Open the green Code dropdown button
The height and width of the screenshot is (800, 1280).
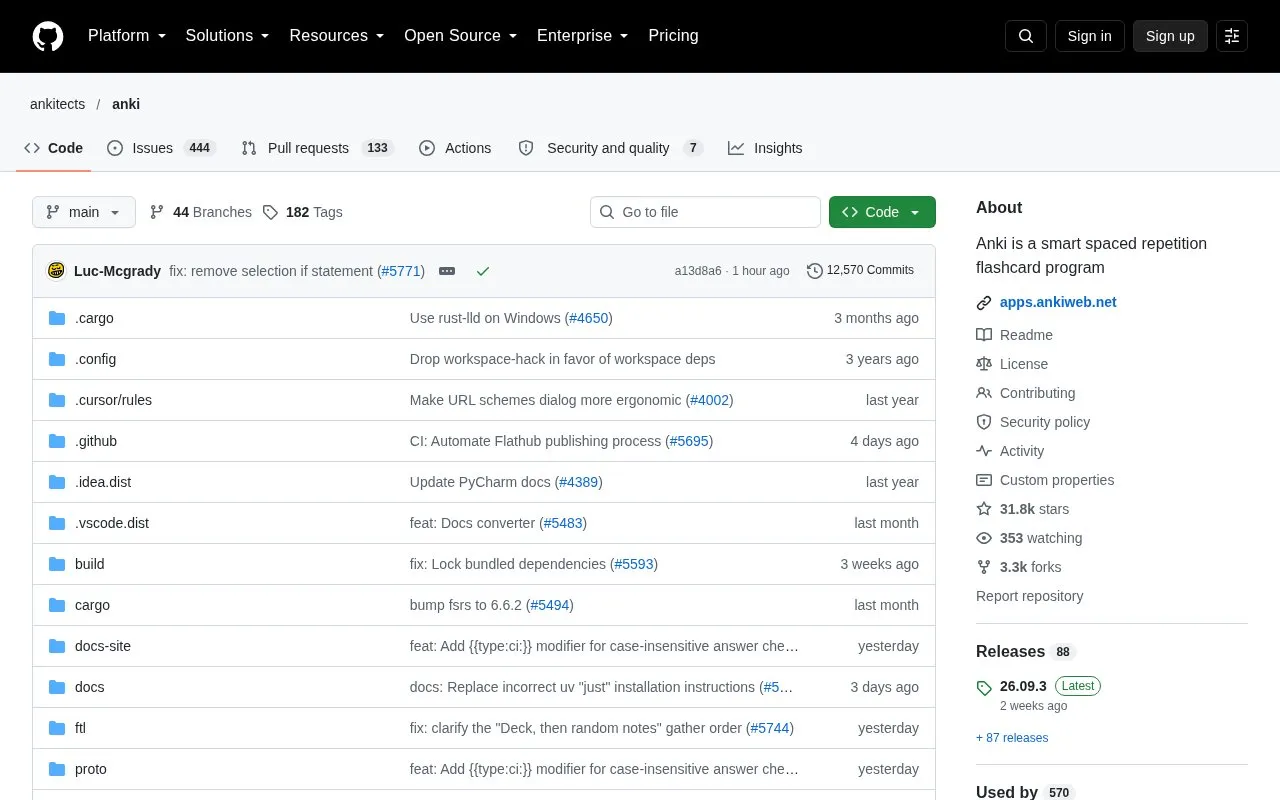point(882,212)
